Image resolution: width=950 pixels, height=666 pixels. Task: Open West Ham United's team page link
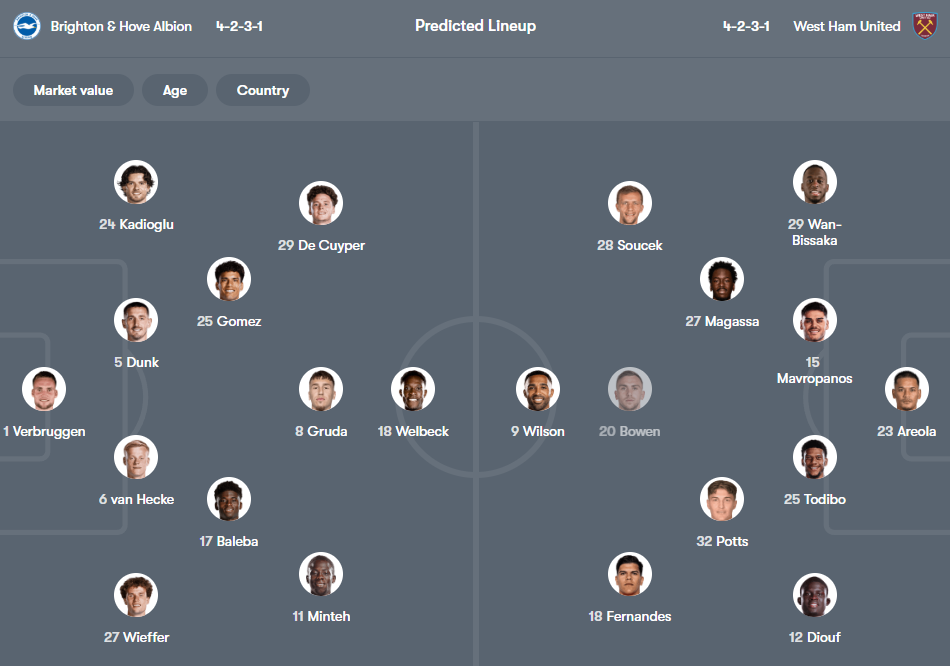click(846, 26)
